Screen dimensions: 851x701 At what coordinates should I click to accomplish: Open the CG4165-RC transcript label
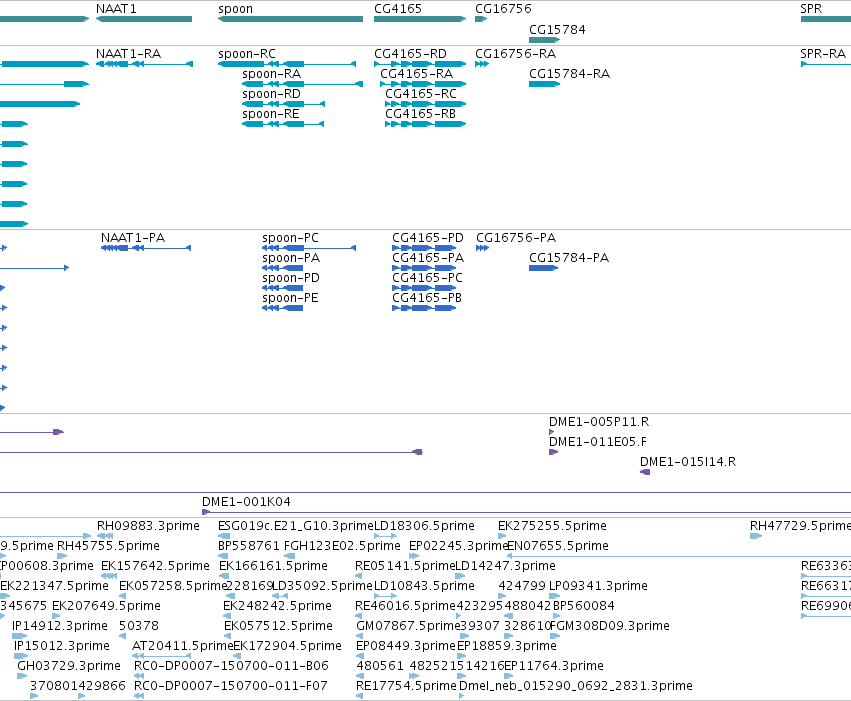421,94
